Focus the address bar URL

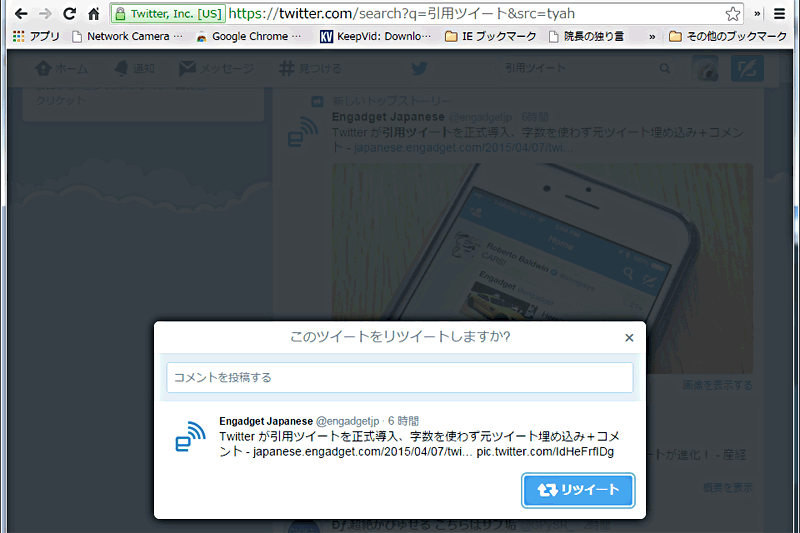402,14
